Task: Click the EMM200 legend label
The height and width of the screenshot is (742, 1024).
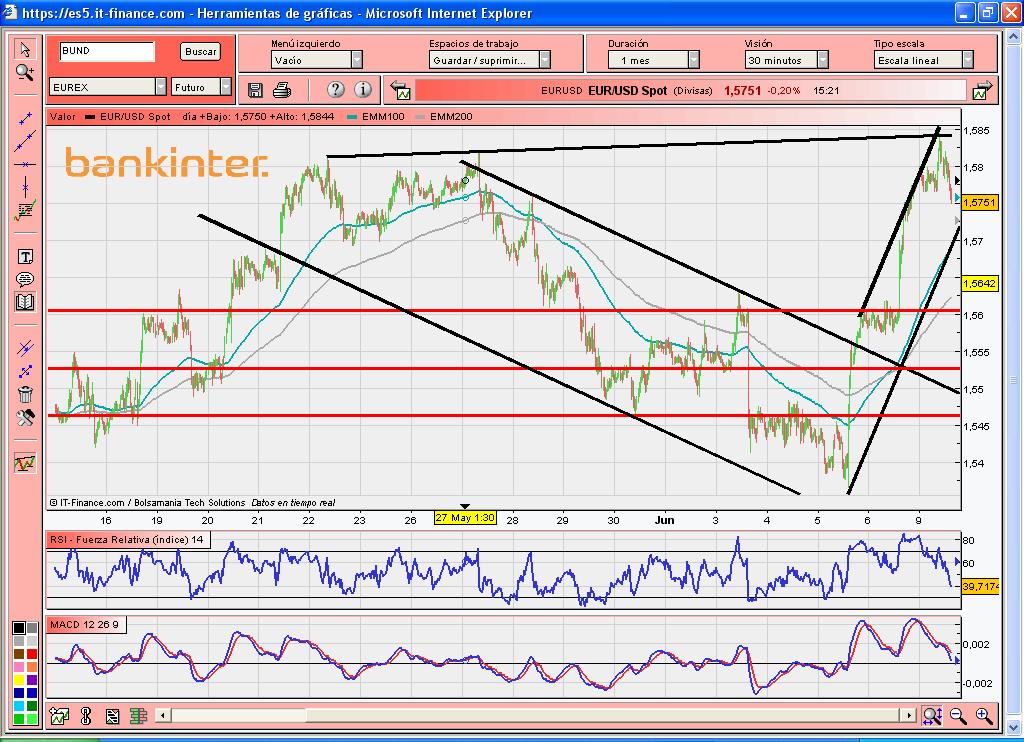Action: coord(451,117)
